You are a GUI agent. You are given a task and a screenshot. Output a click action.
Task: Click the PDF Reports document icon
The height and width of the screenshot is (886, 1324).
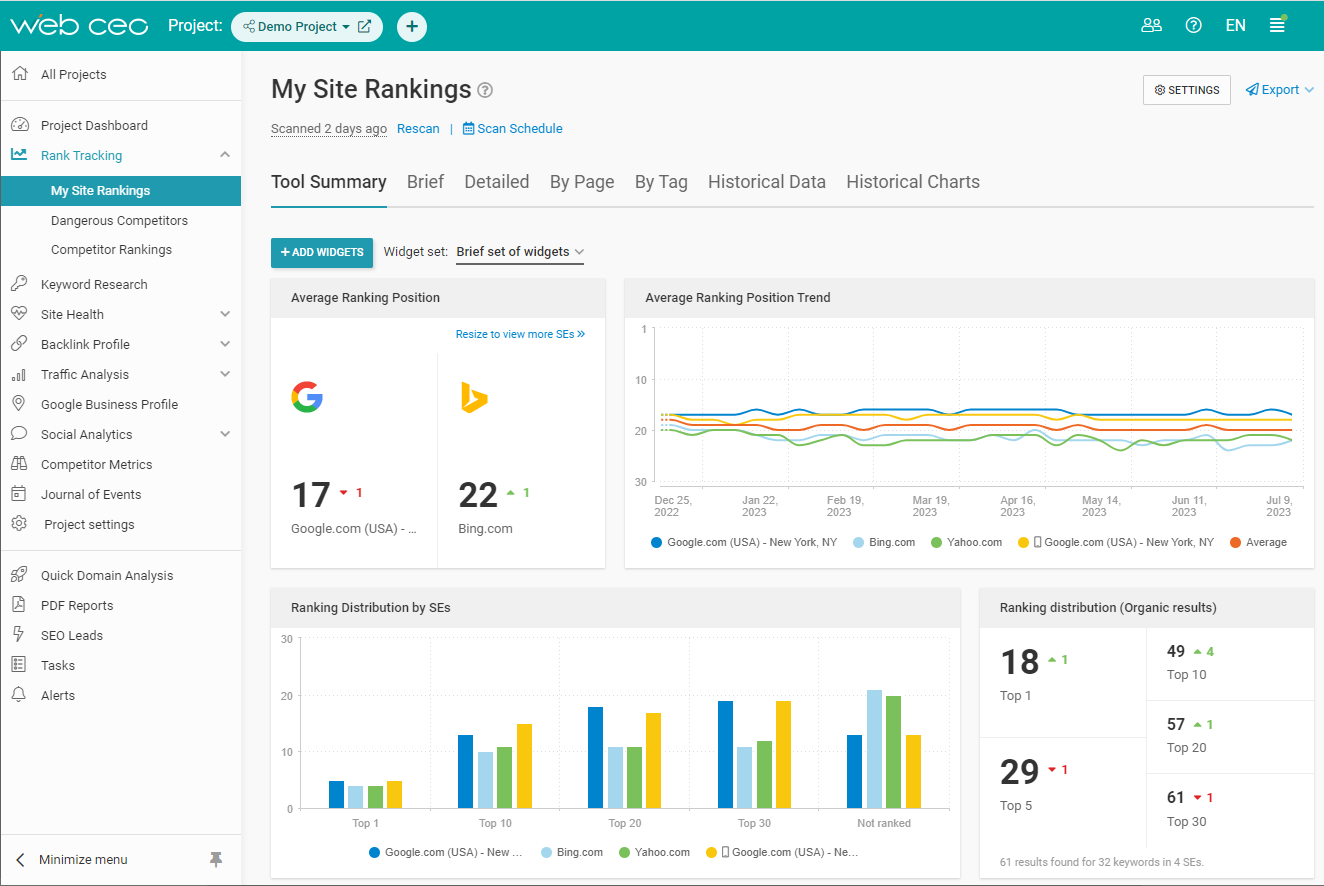click(19, 605)
